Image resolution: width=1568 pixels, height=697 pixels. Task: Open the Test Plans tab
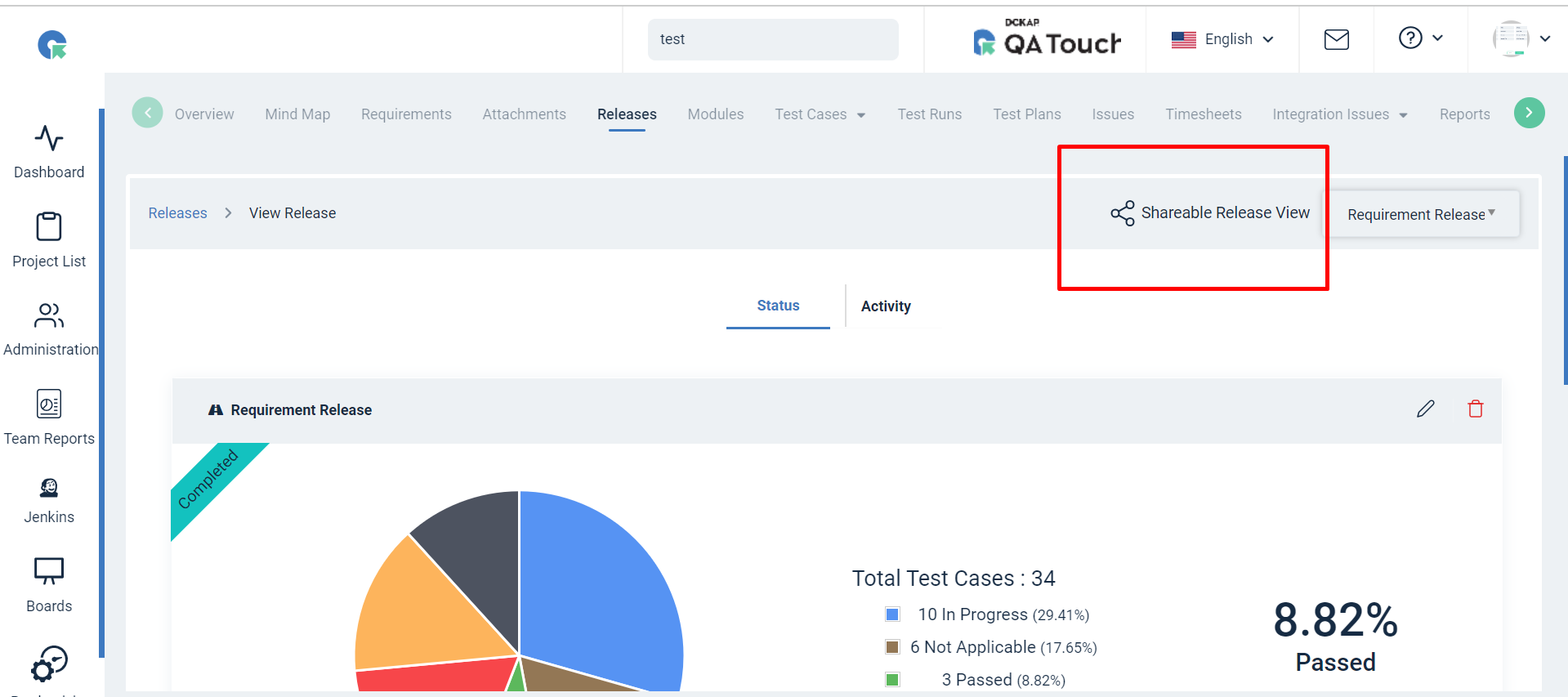(1027, 114)
